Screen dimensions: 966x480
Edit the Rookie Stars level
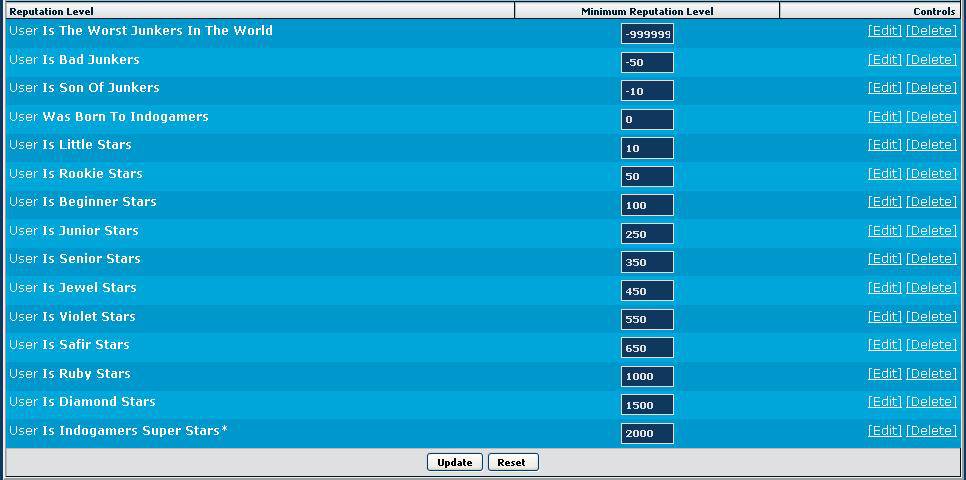[885, 174]
